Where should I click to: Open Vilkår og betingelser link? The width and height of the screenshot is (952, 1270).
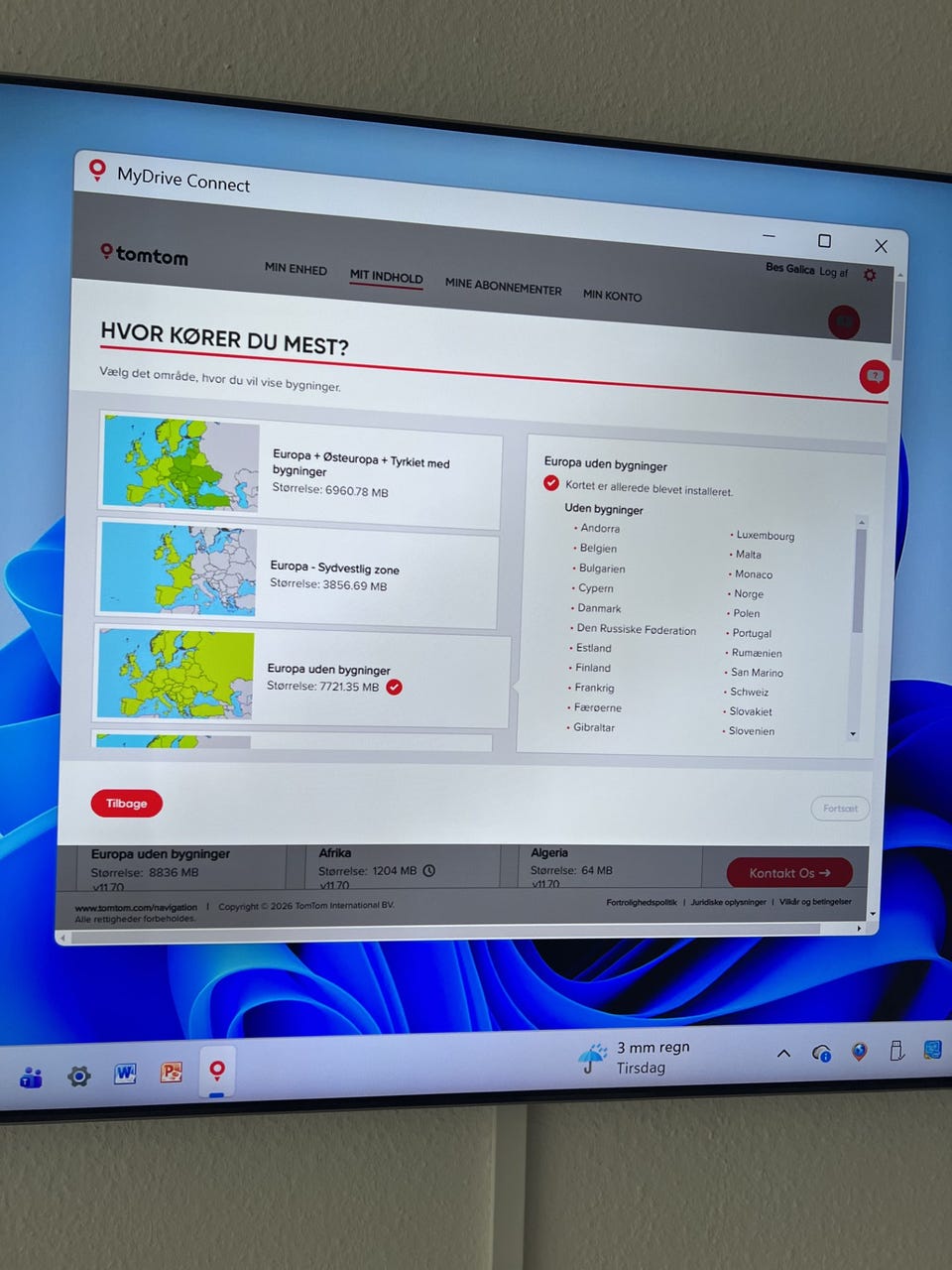pyautogui.click(x=815, y=902)
